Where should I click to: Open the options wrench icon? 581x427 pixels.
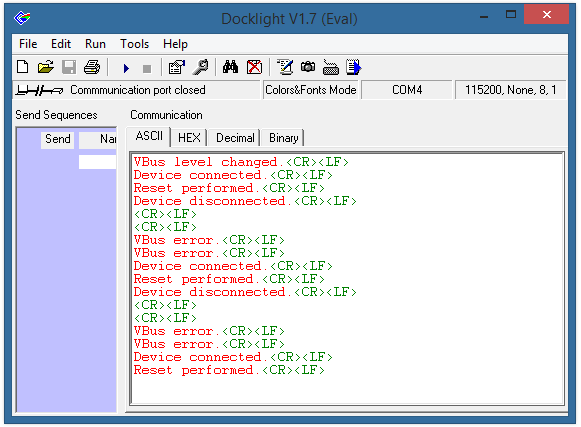pos(200,67)
